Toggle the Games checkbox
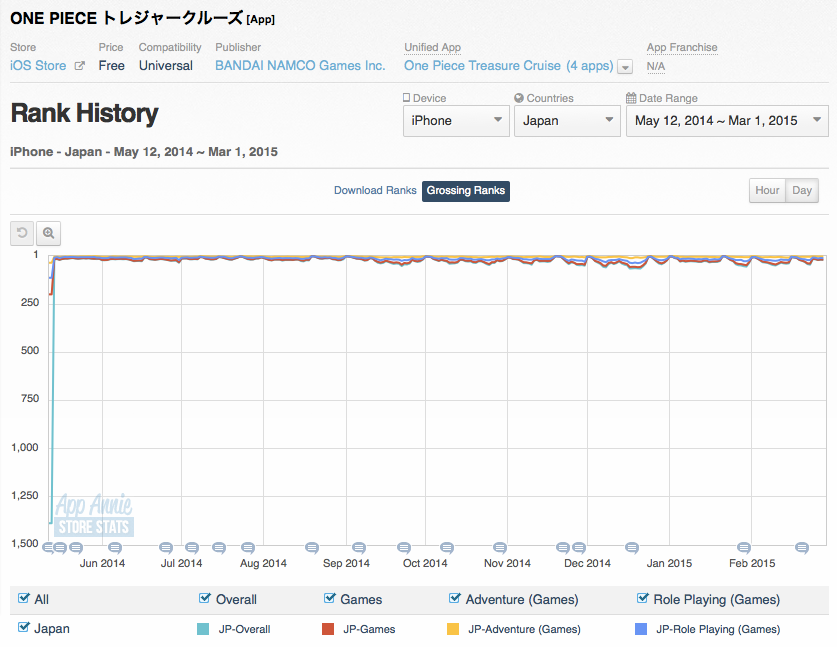 pos(329,598)
